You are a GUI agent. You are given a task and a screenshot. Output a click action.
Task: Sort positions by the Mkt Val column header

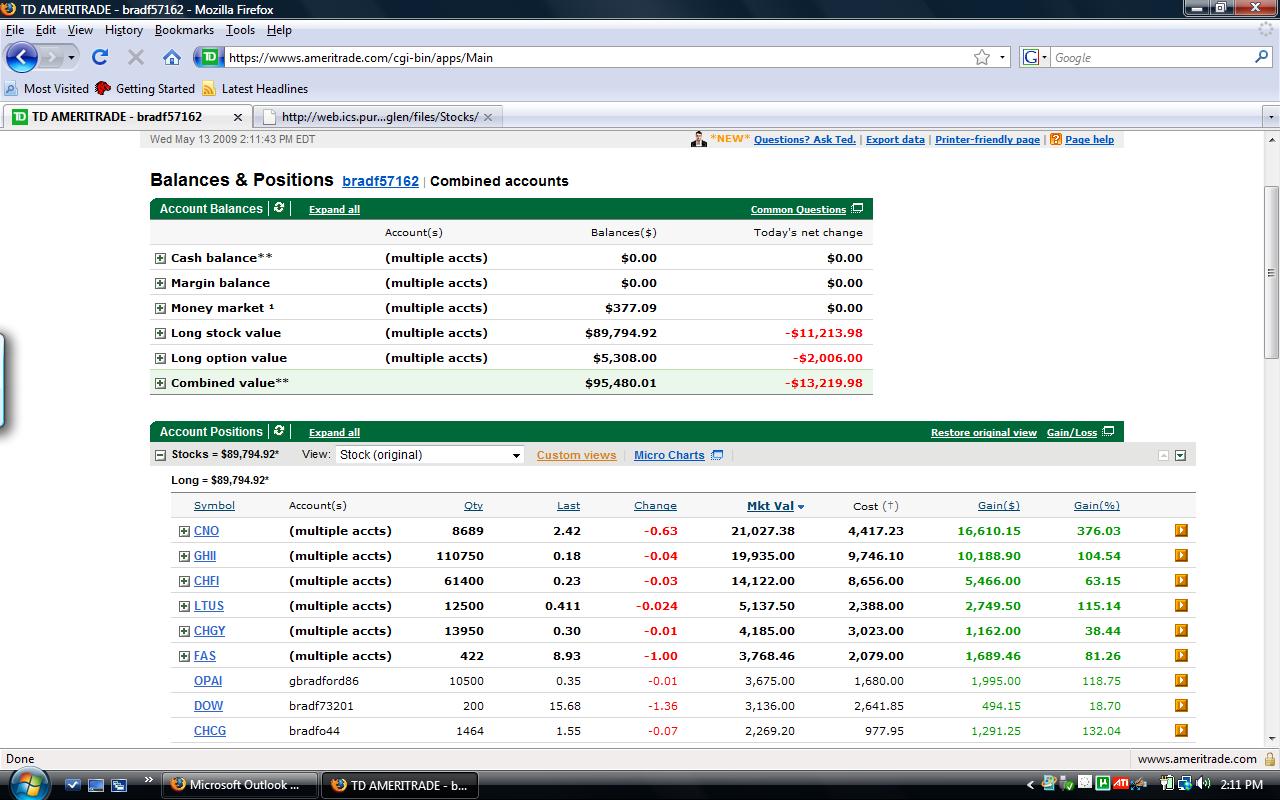(x=770, y=506)
